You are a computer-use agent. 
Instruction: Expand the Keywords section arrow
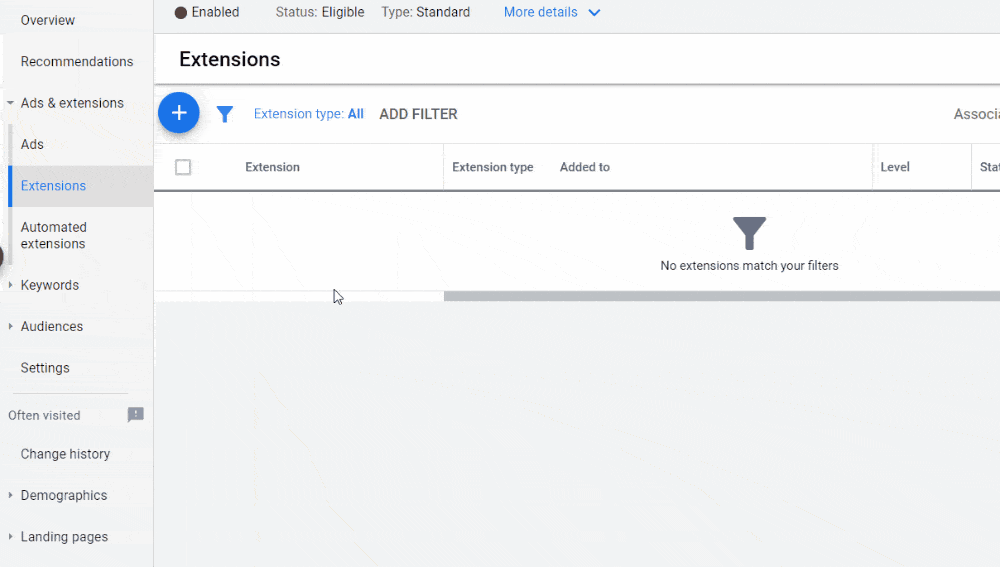pyautogui.click(x=10, y=285)
